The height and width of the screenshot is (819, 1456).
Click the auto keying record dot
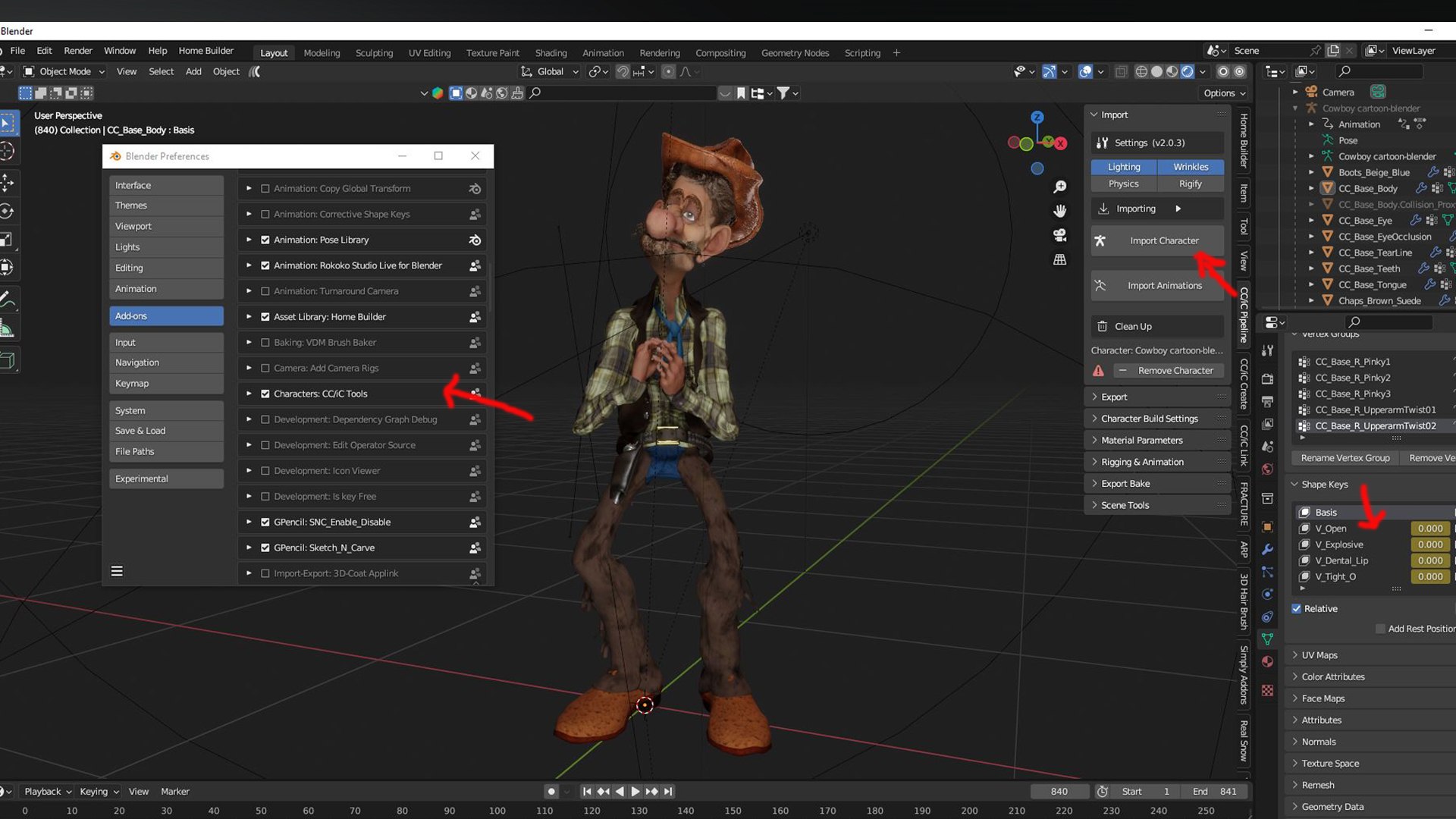[x=551, y=791]
